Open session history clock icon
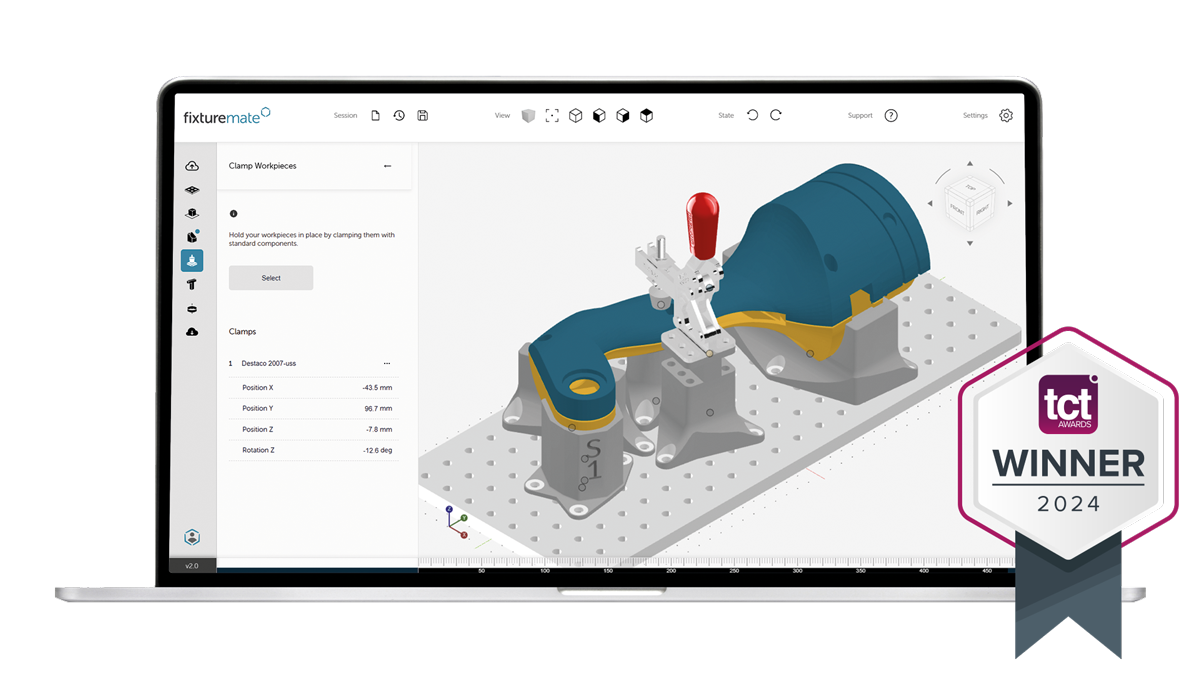Image resolution: width=1200 pixels, height=675 pixels. (399, 116)
